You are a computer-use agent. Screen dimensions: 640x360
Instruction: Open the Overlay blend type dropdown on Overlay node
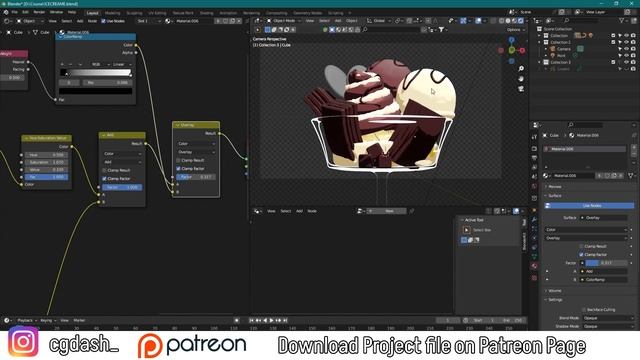[x=196, y=152]
